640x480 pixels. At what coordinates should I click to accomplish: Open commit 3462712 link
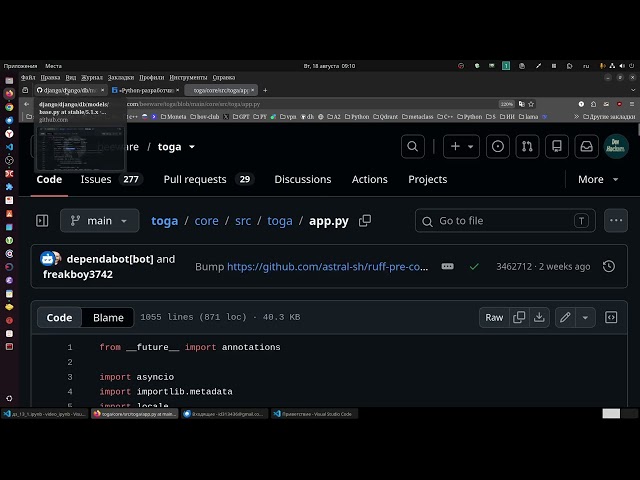click(514, 267)
